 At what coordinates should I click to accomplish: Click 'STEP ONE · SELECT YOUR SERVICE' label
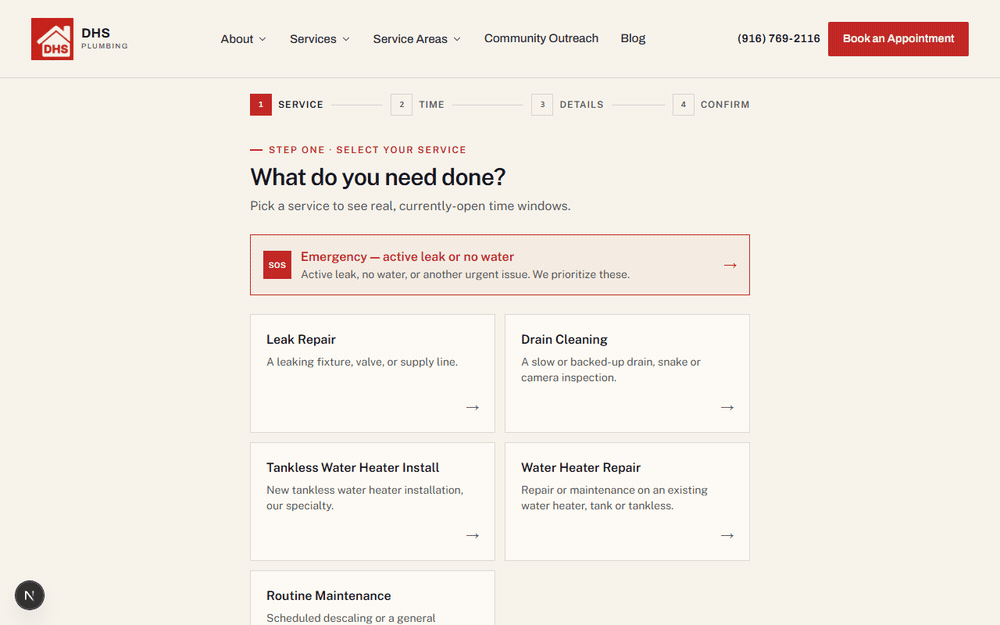[367, 150]
